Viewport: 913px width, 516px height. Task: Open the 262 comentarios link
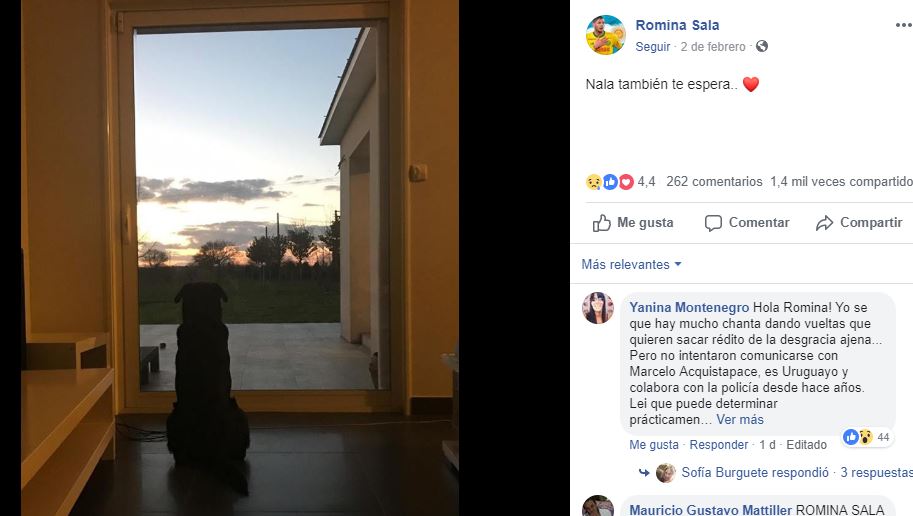714,182
